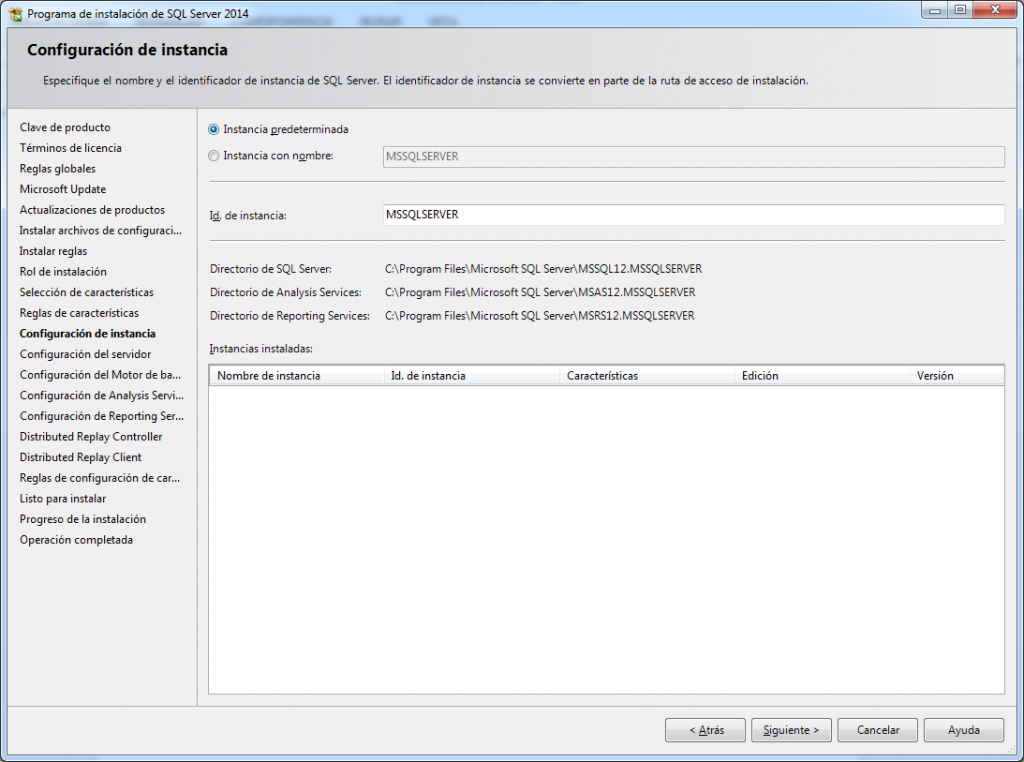
Task: Select Microsoft Update step
Action: click(63, 189)
